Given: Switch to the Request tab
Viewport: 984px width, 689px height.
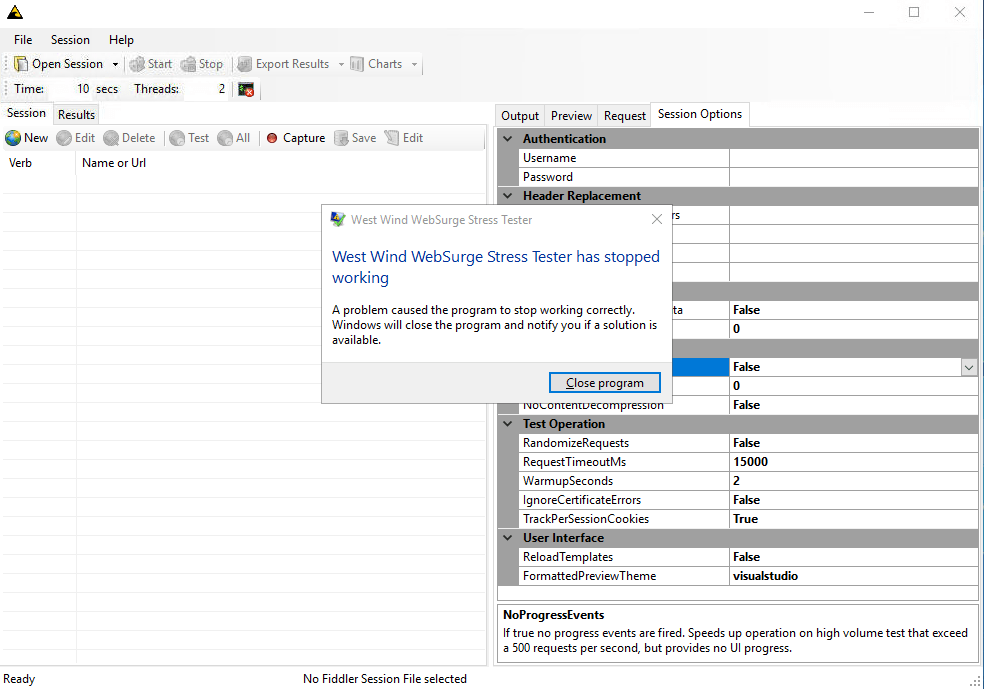Looking at the screenshot, I should tap(624, 115).
